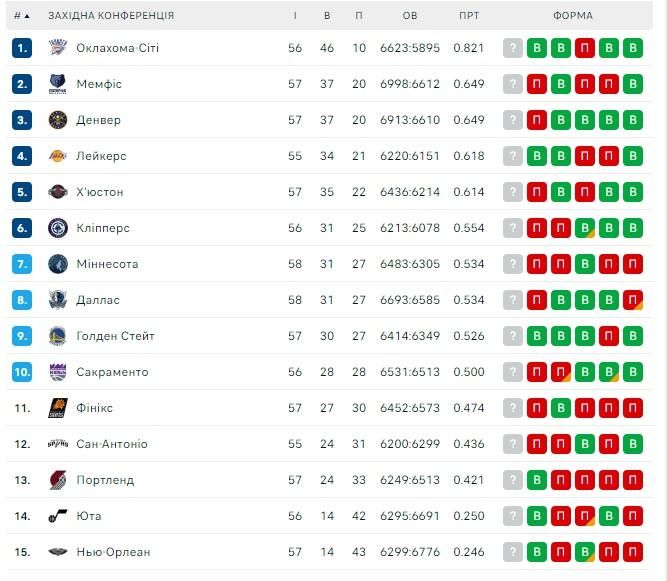Click the Portland Trail Blazers logo
This screenshot has height=581, width=667.
pos(57,480)
